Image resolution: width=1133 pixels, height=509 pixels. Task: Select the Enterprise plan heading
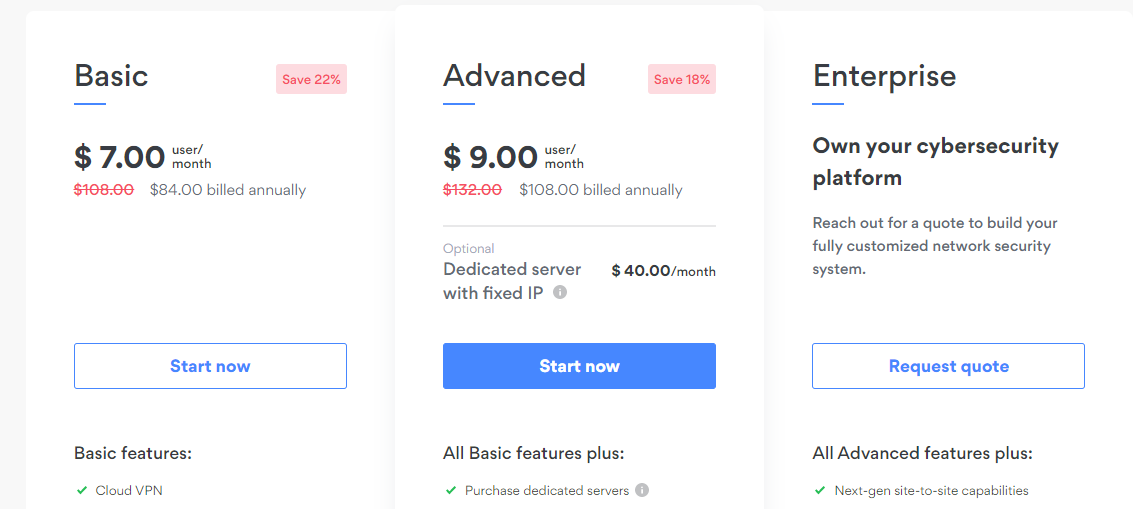click(x=884, y=76)
